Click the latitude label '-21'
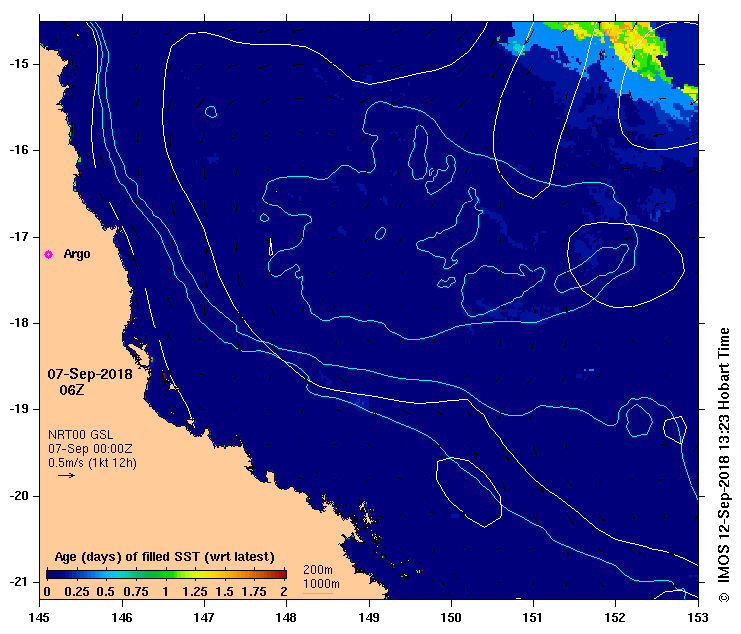This screenshot has height=634, width=741. click(18, 582)
